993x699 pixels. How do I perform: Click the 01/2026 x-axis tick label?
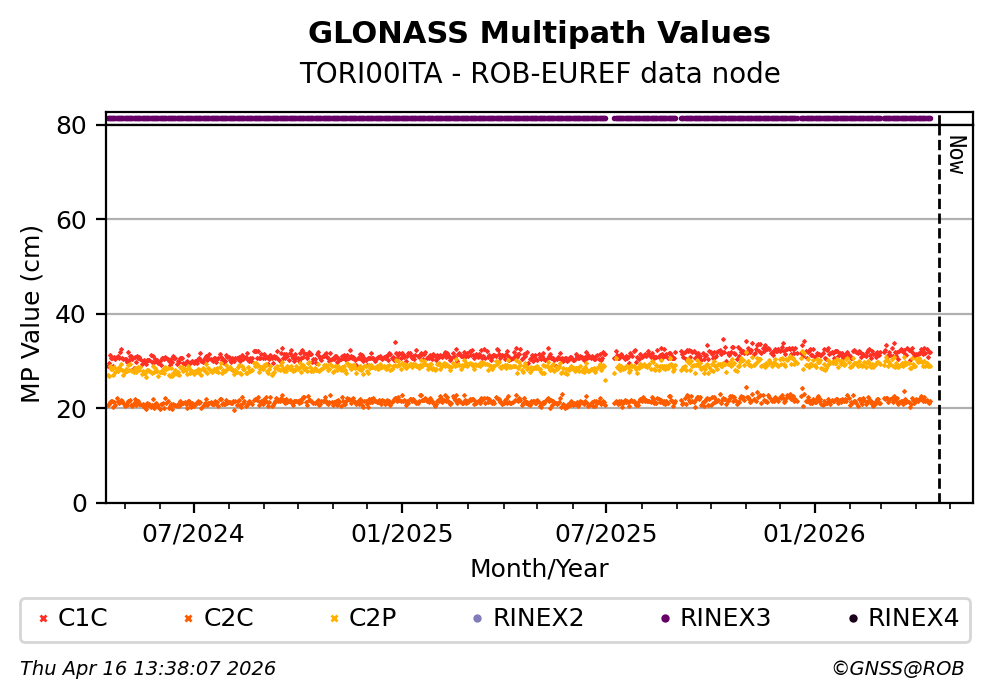pyautogui.click(x=814, y=534)
